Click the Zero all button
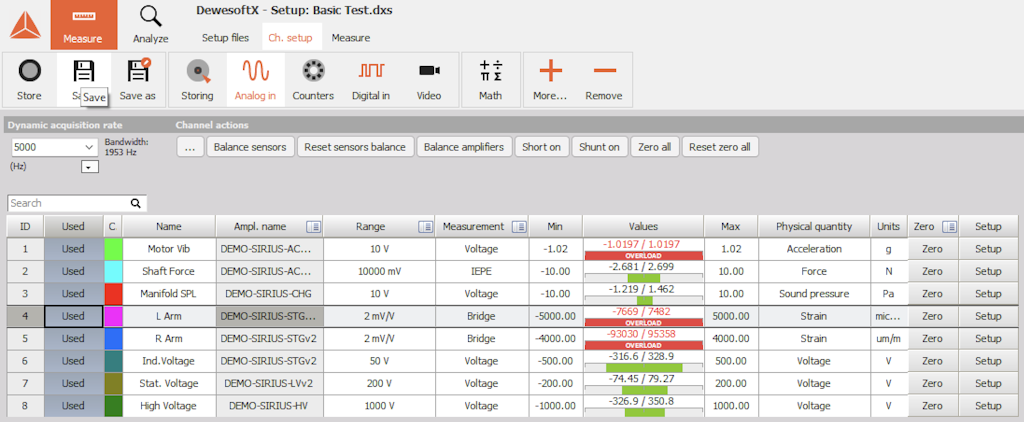The width and height of the screenshot is (1024, 422). [x=654, y=147]
